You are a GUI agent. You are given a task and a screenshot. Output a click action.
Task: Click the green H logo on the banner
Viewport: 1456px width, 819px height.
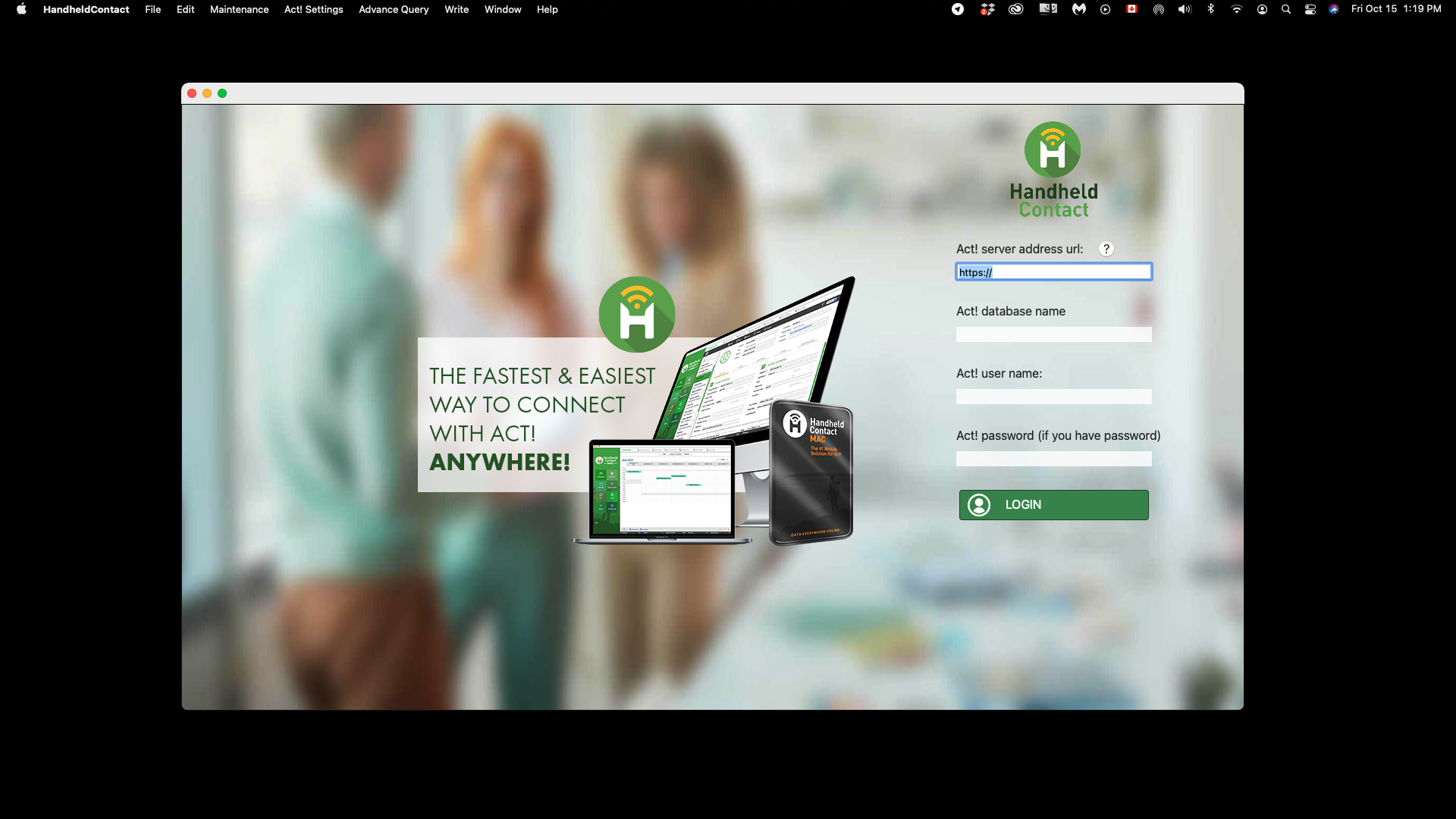pyautogui.click(x=637, y=314)
